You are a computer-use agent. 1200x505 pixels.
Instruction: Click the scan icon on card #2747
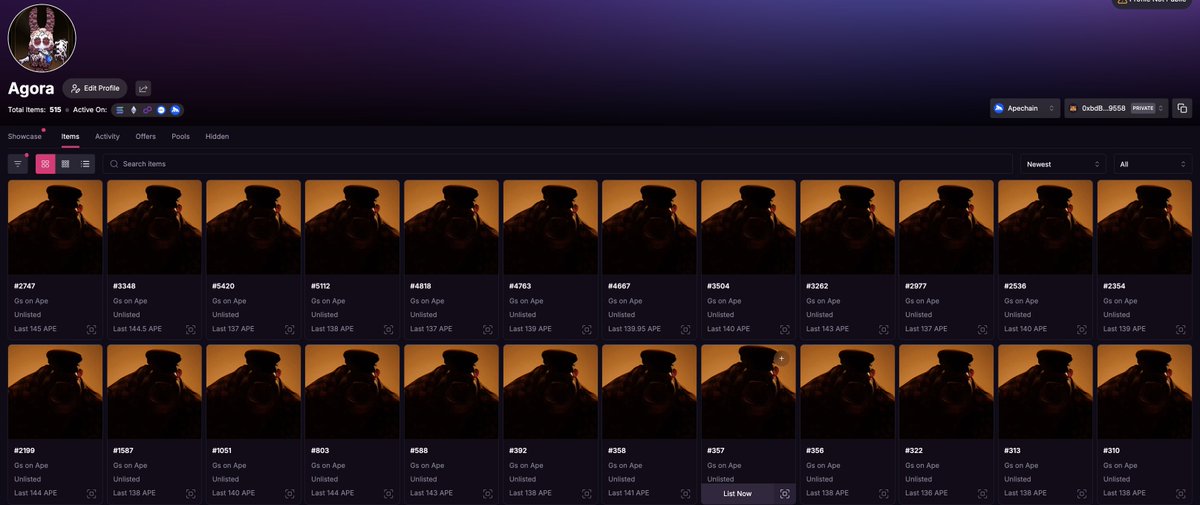(91, 329)
